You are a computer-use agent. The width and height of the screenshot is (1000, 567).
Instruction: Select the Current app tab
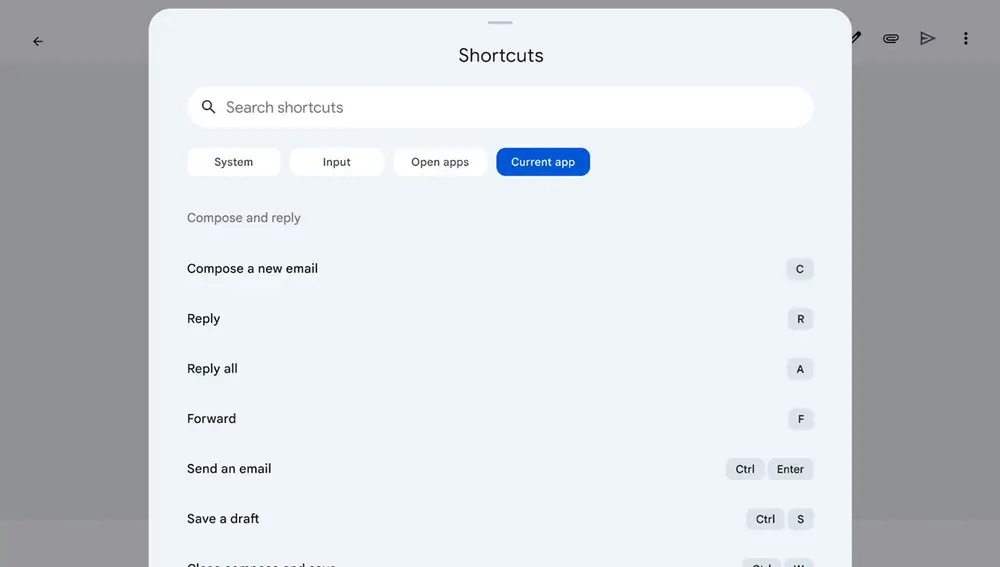click(543, 162)
